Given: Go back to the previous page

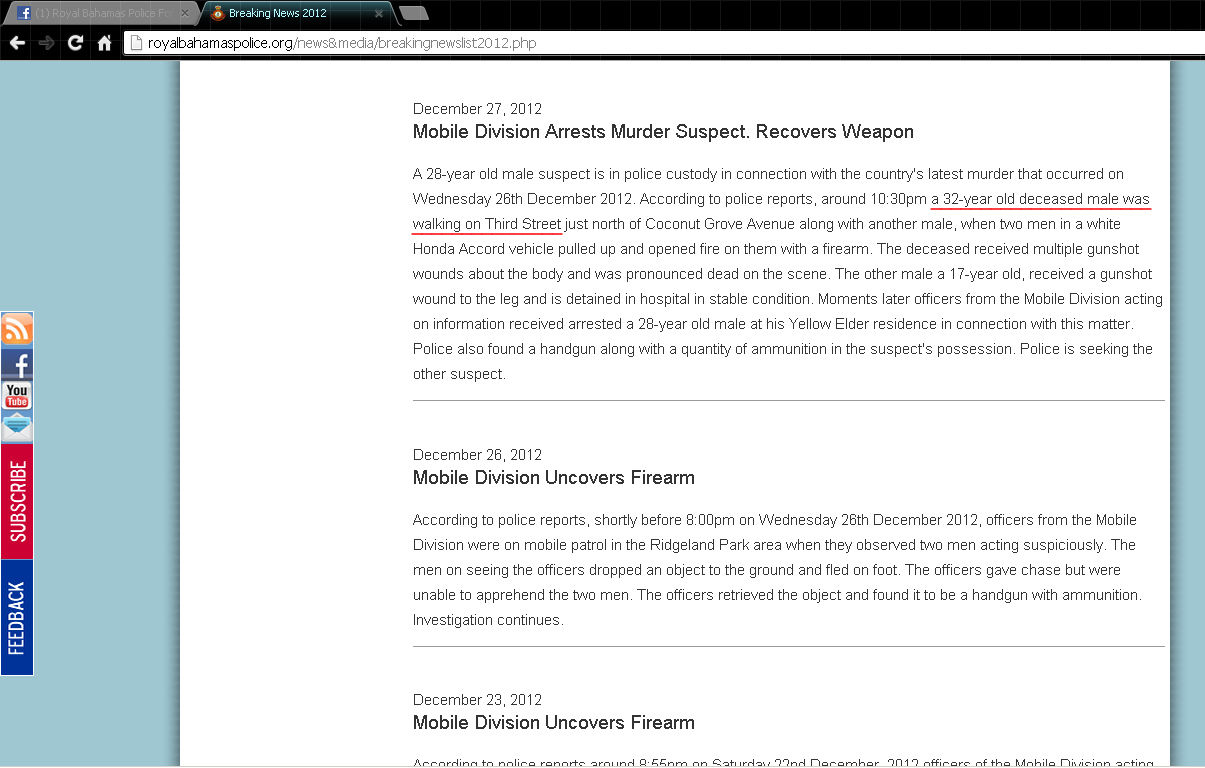Looking at the screenshot, I should tap(17, 43).
